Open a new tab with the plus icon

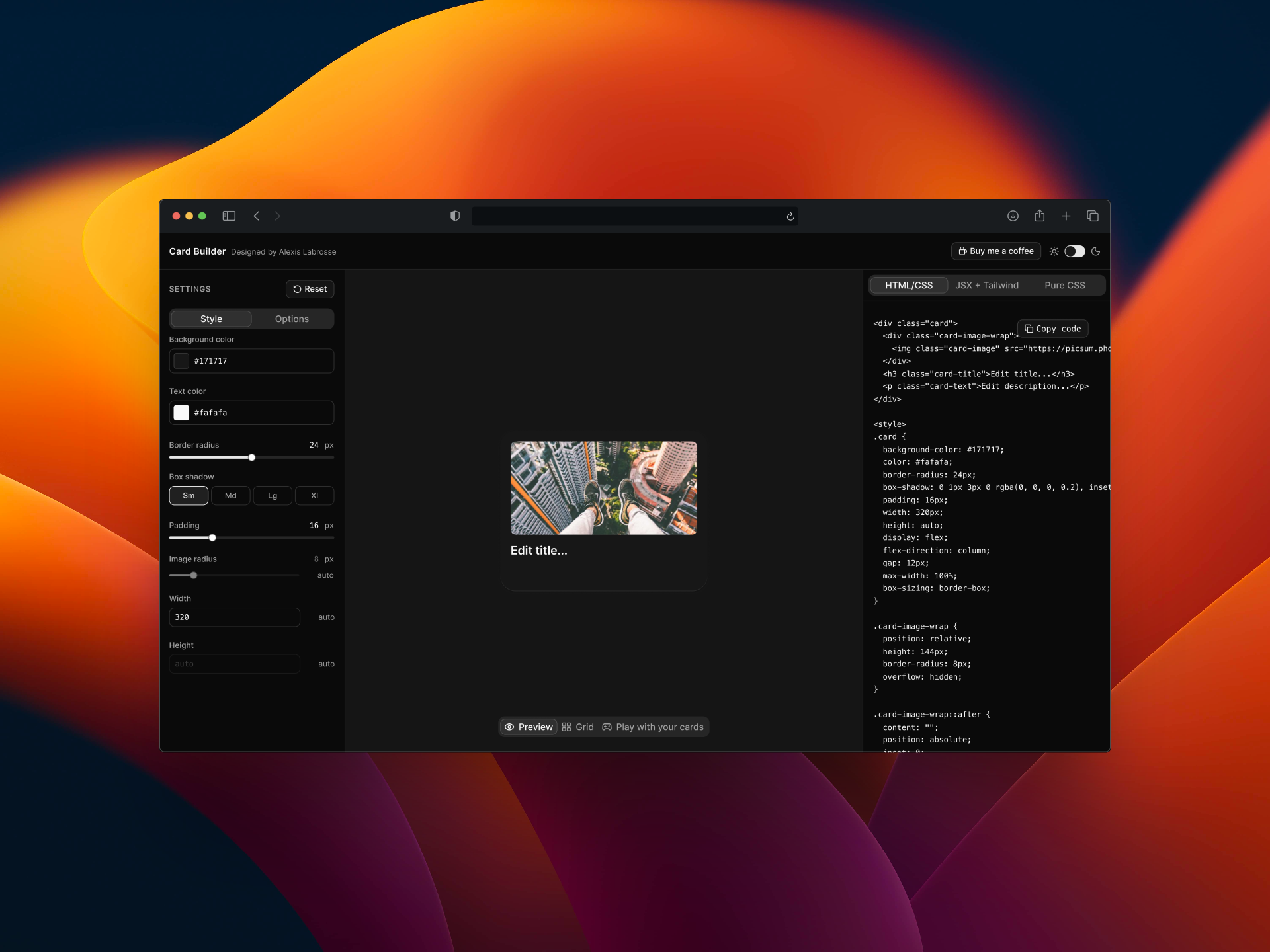coord(1066,216)
